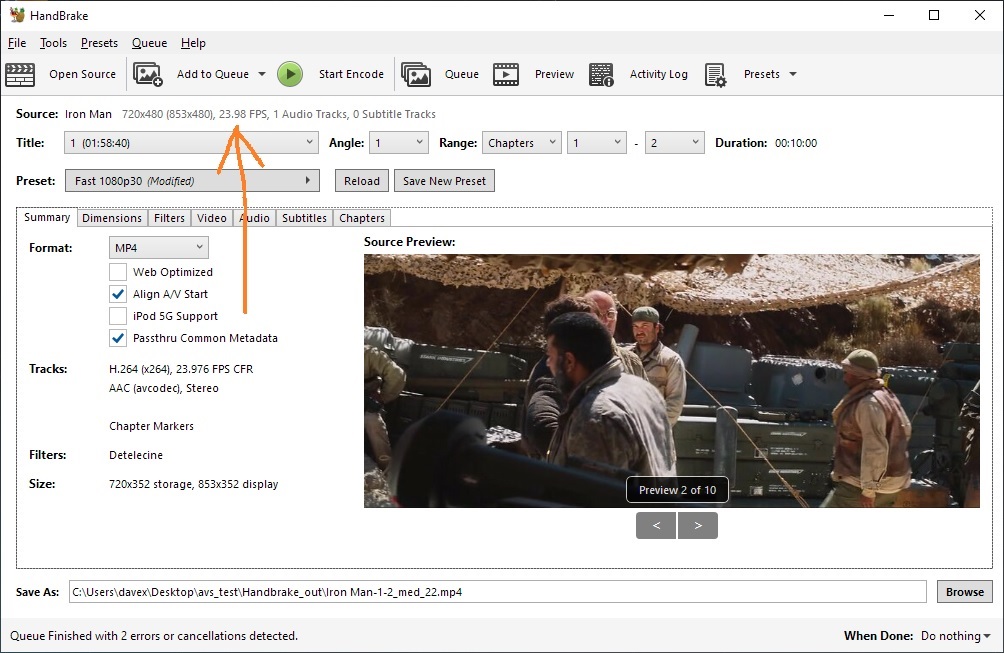This screenshot has height=653, width=1004.
Task: Click the HandBrake app icon in title bar
Action: 17,15
